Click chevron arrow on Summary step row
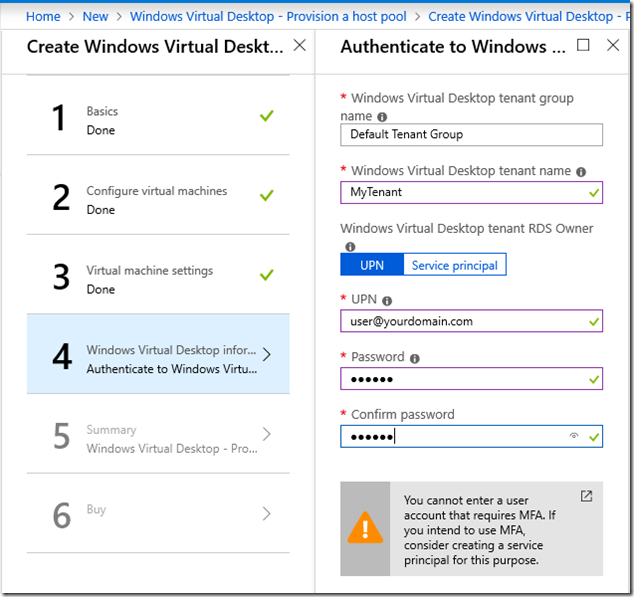Screen dimensions: 634x597 coord(266,434)
